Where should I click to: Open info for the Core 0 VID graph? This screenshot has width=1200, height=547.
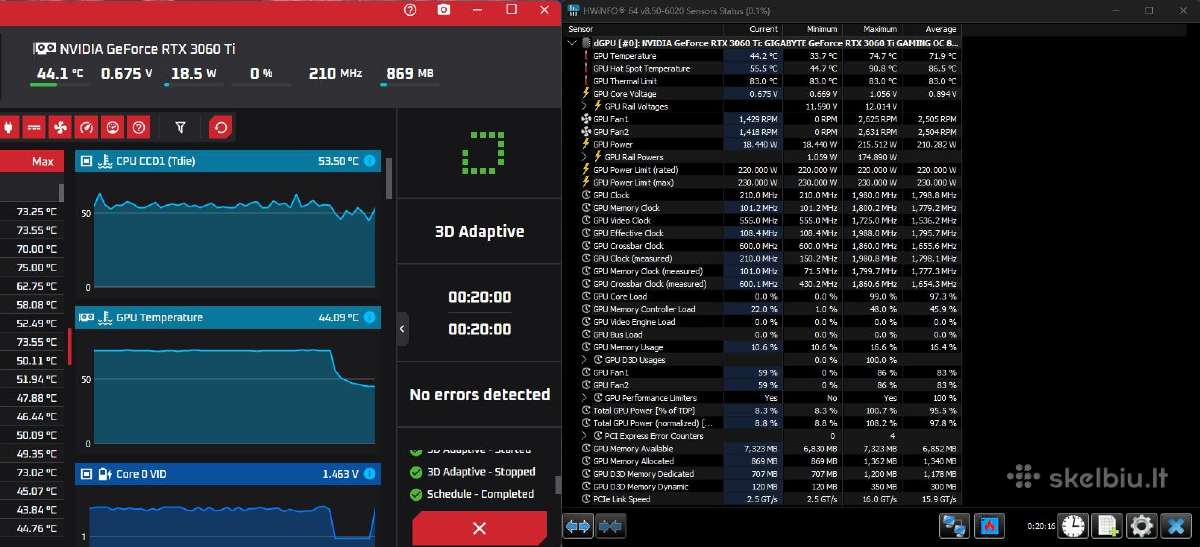[x=369, y=474]
